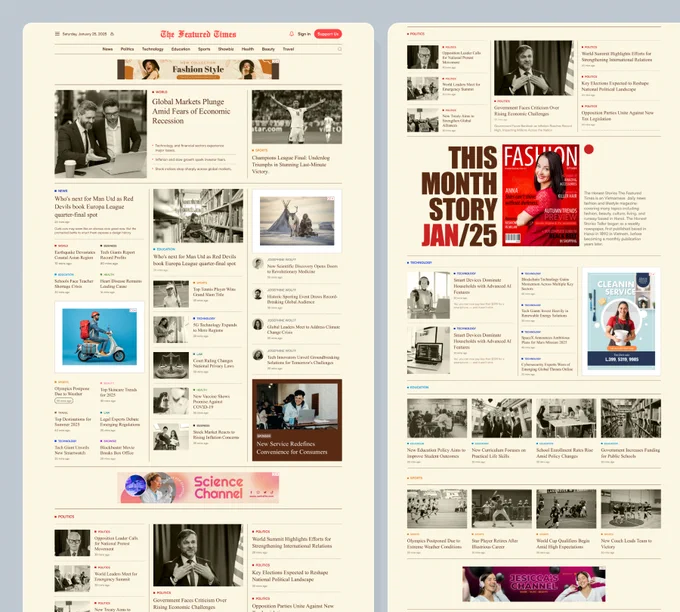Click the This Month Story Jan/25 title
This screenshot has height=612, width=680.
pos(459,196)
